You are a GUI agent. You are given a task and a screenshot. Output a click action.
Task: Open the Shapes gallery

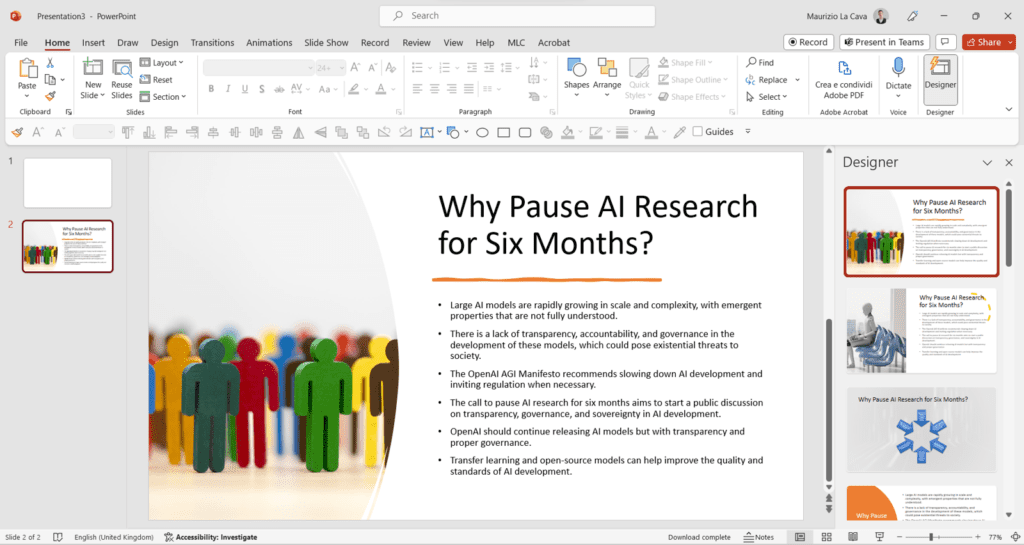576,78
